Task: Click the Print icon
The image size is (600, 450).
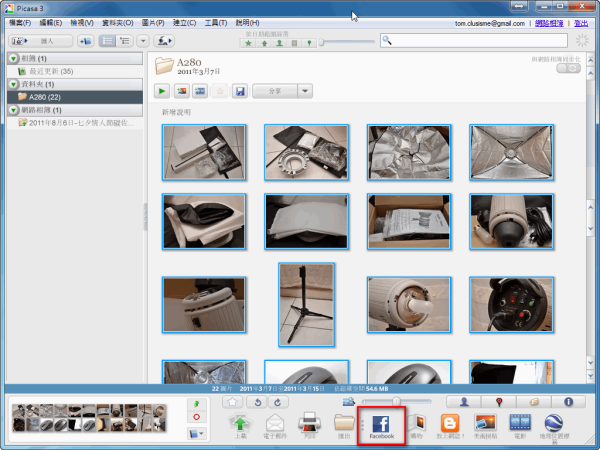Action: coord(310,422)
